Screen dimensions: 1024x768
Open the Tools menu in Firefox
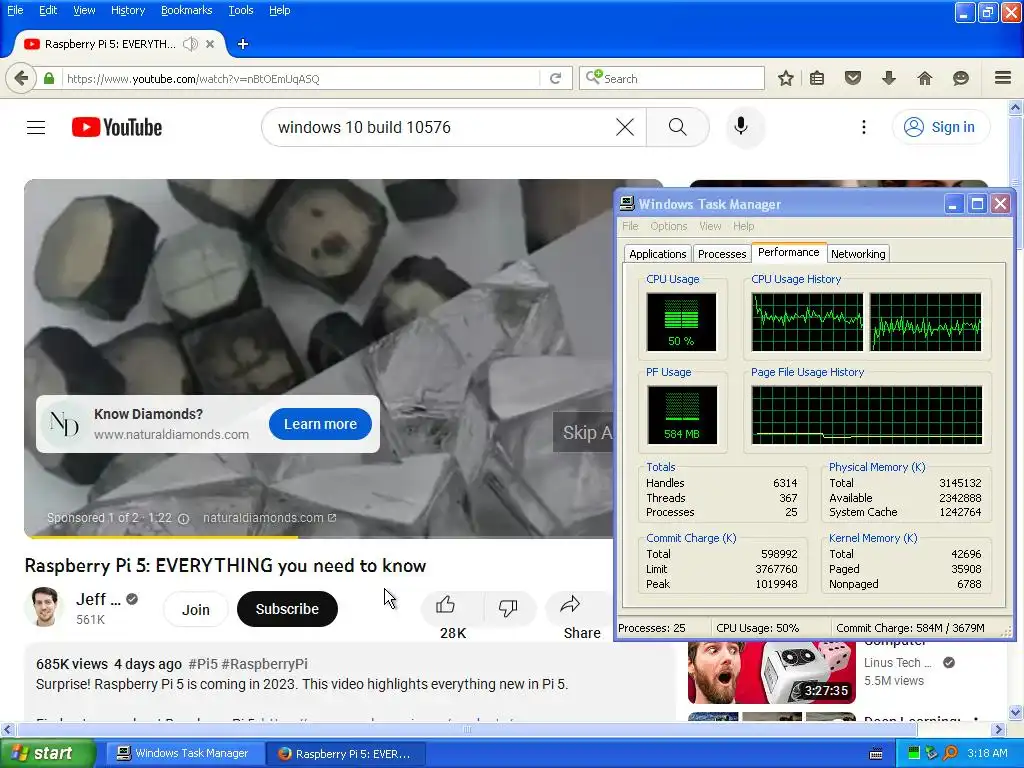pyautogui.click(x=241, y=10)
